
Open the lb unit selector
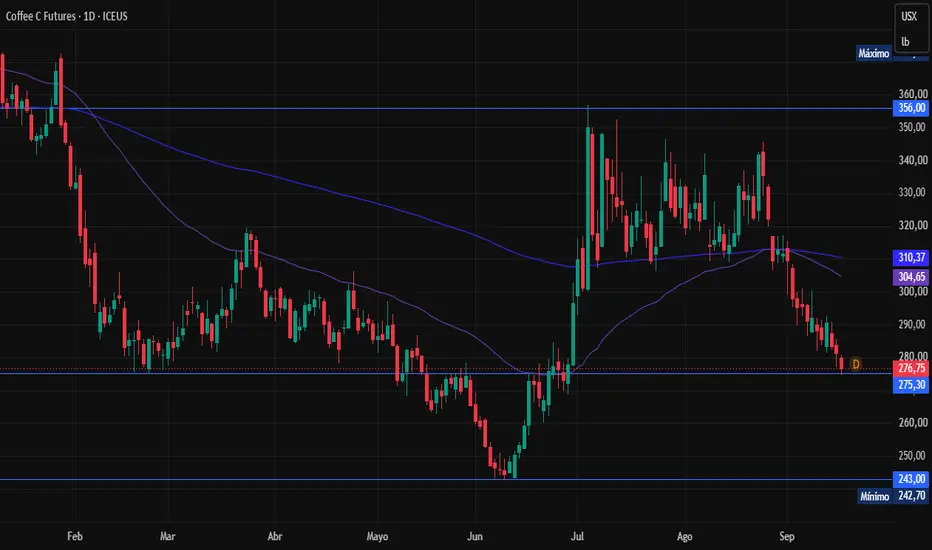point(905,42)
